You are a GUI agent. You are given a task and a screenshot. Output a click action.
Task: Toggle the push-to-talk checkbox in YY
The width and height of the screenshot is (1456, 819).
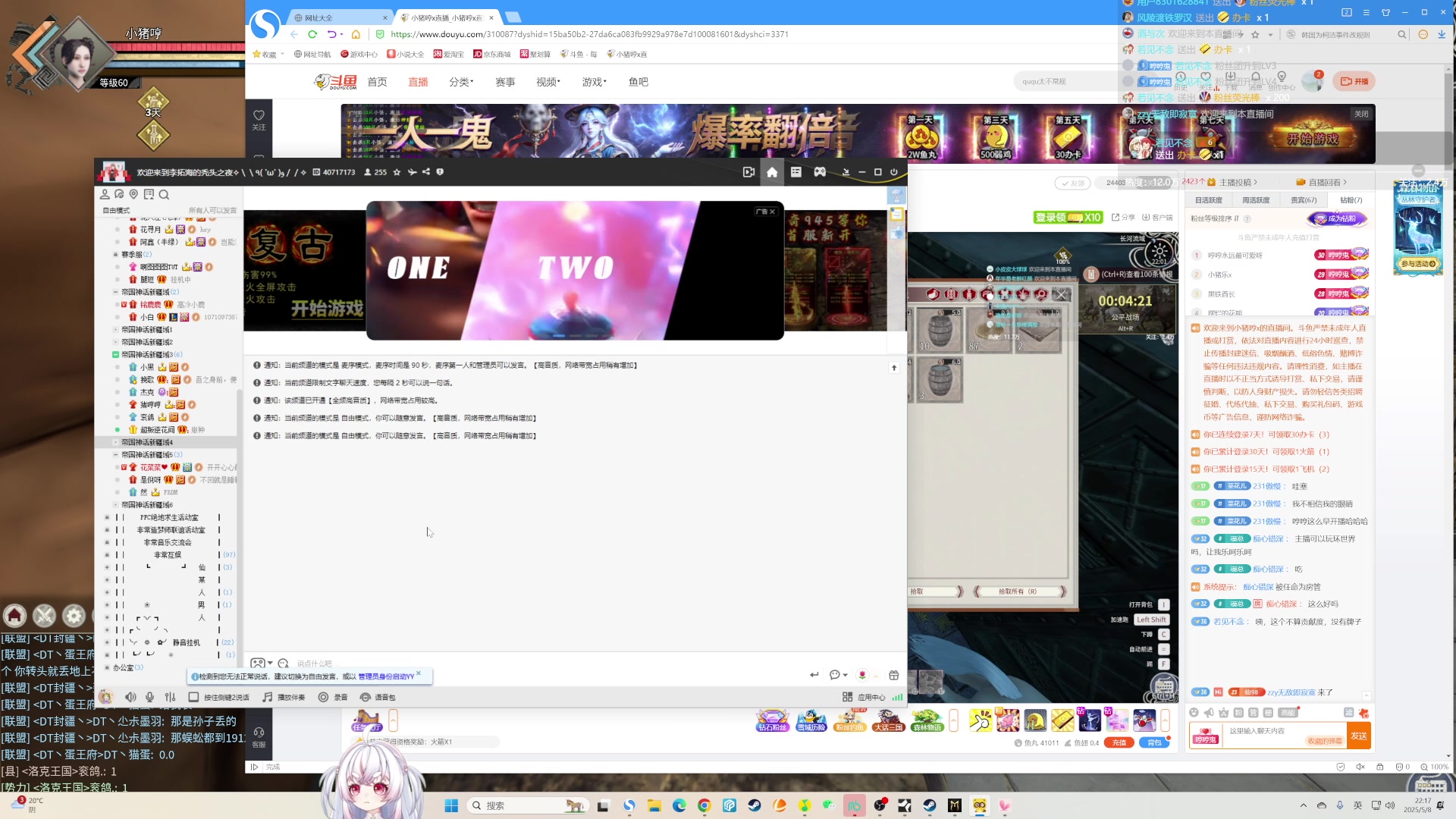coord(193,697)
